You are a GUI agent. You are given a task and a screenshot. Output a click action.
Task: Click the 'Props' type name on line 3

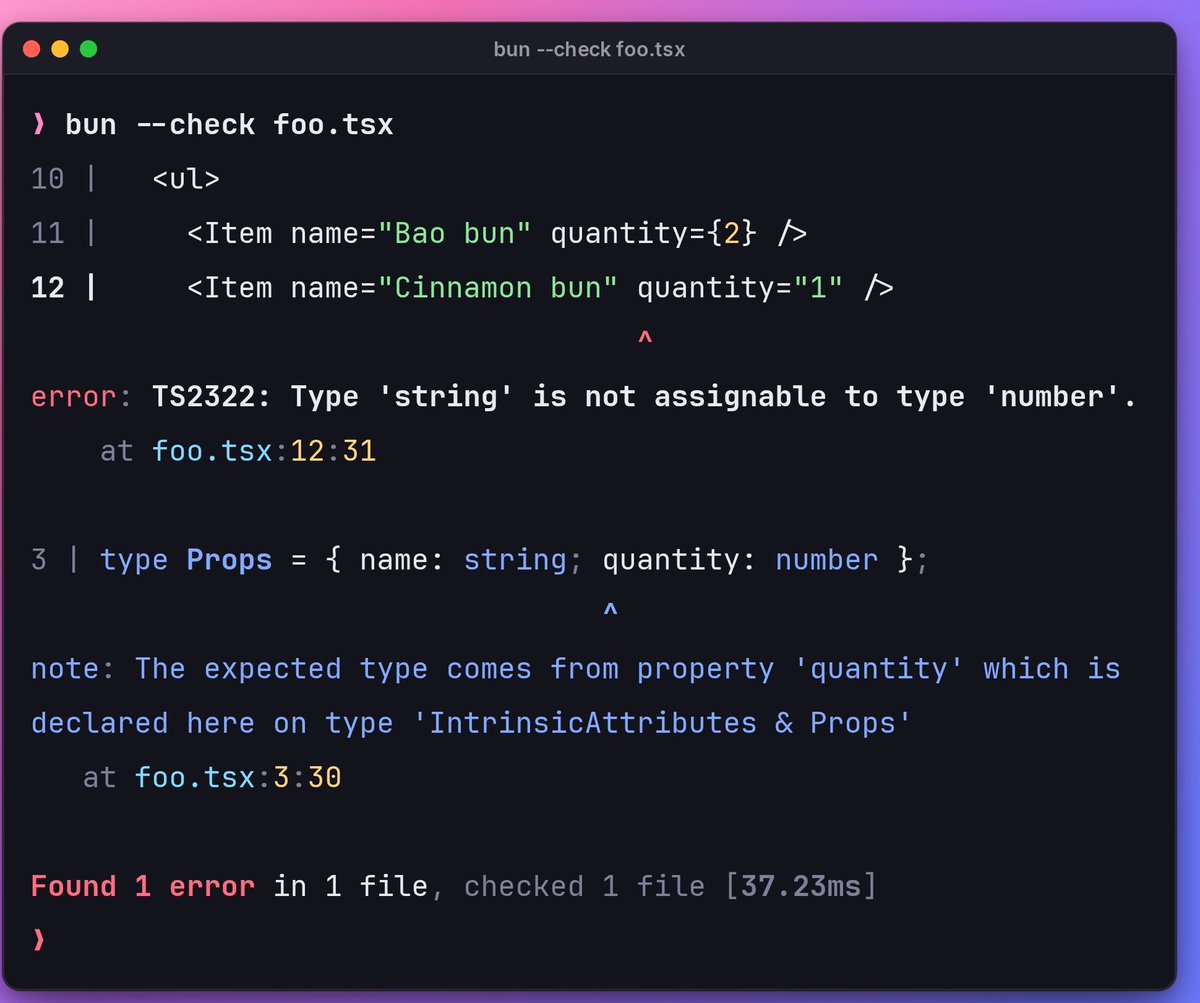[x=229, y=560]
